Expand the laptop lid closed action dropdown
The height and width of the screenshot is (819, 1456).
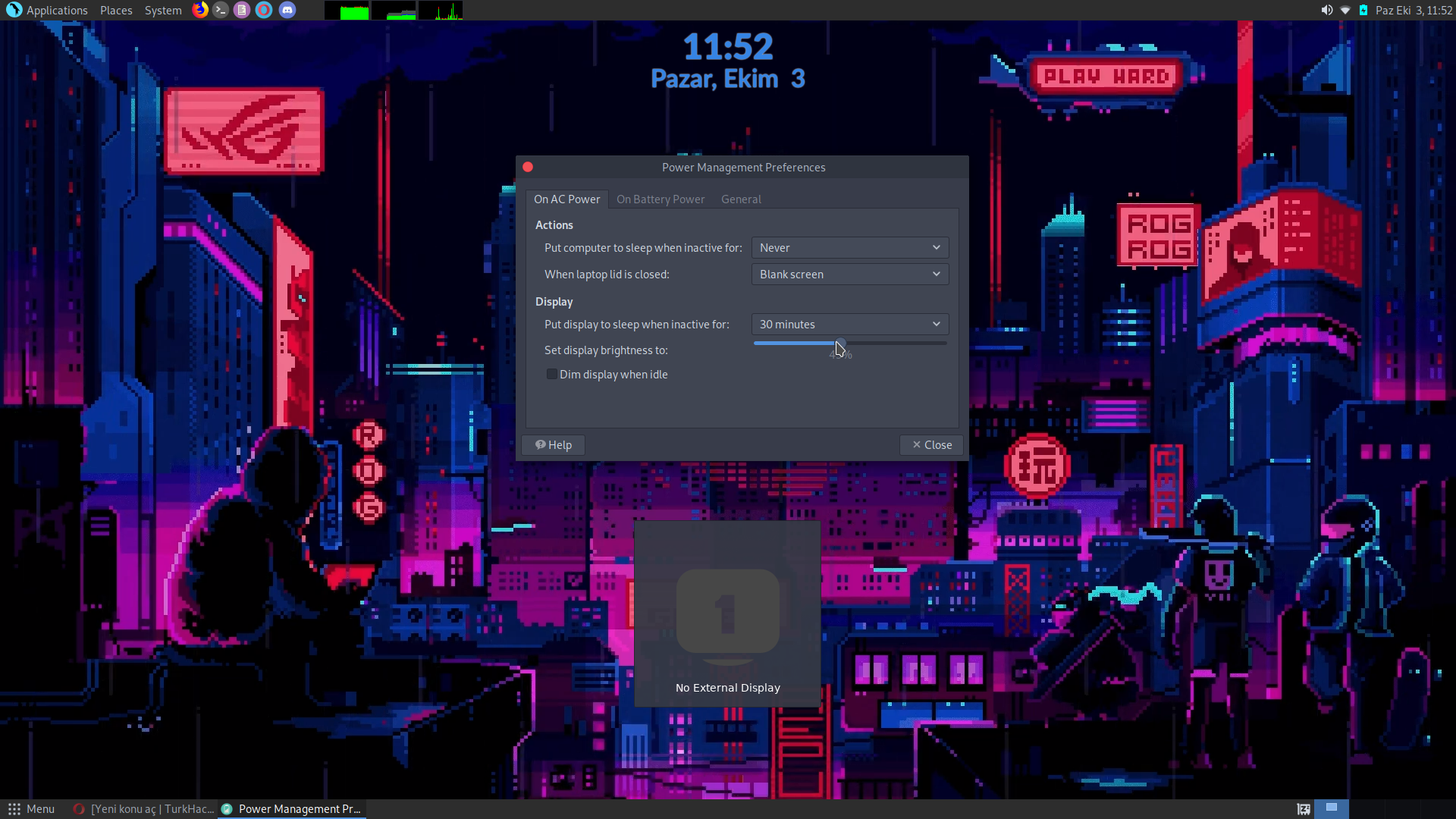point(850,275)
